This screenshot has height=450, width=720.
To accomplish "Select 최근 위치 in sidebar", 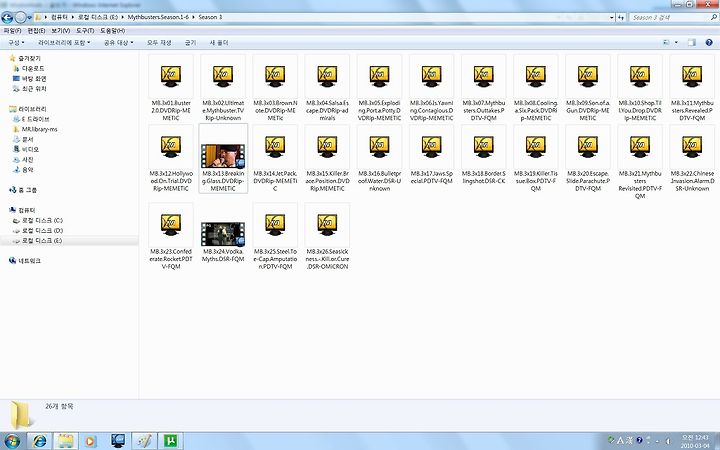I will [x=34, y=89].
